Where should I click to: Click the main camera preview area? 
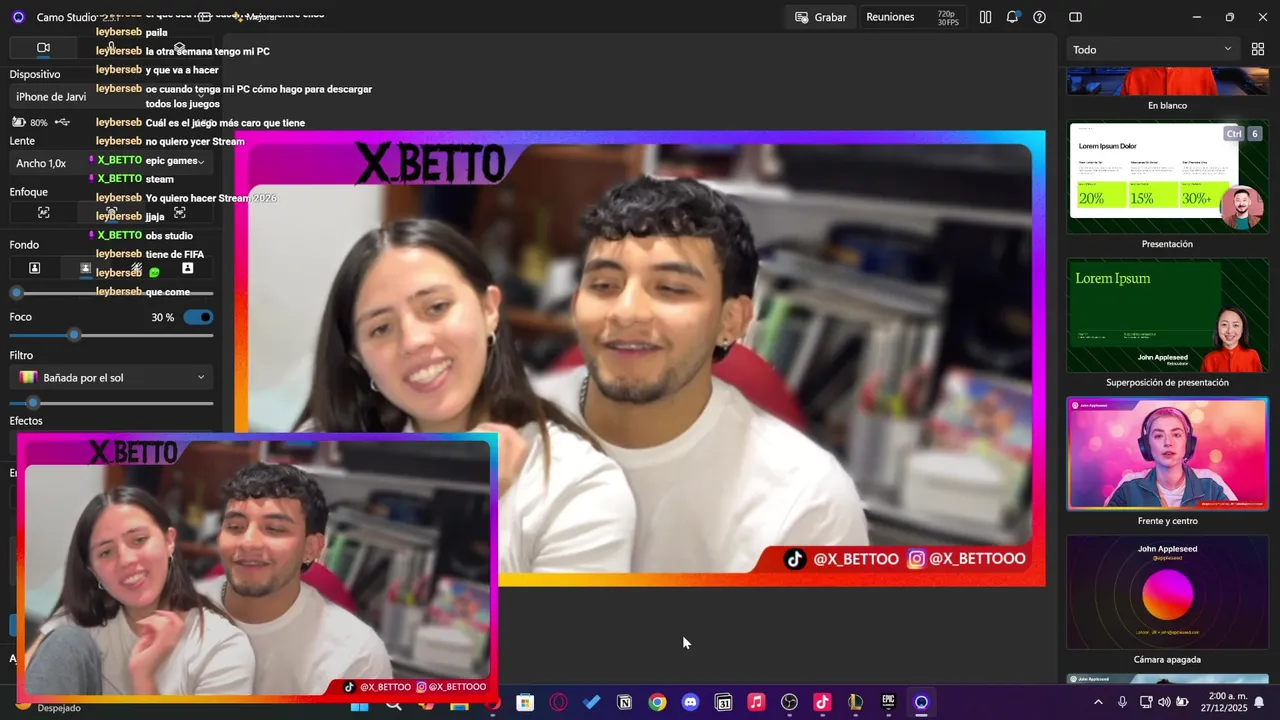tap(640, 358)
